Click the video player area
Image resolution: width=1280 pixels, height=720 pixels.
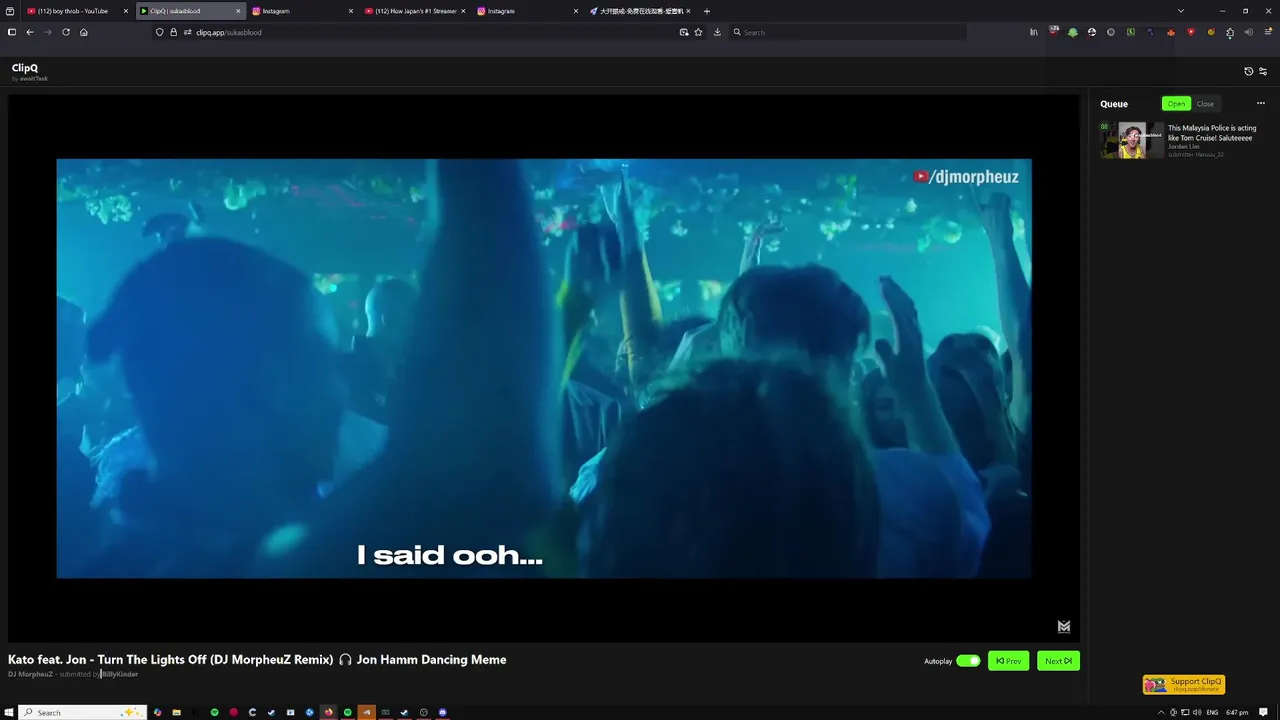544,368
